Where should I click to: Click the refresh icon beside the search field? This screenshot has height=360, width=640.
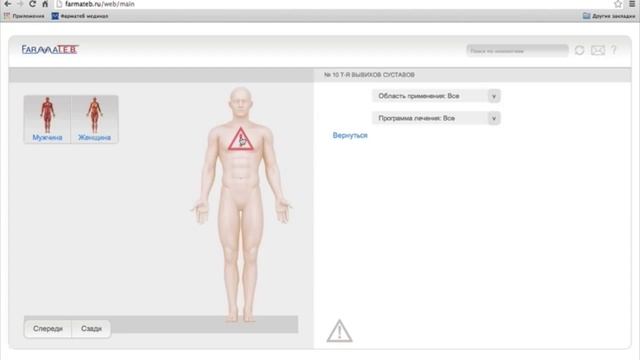click(x=579, y=50)
